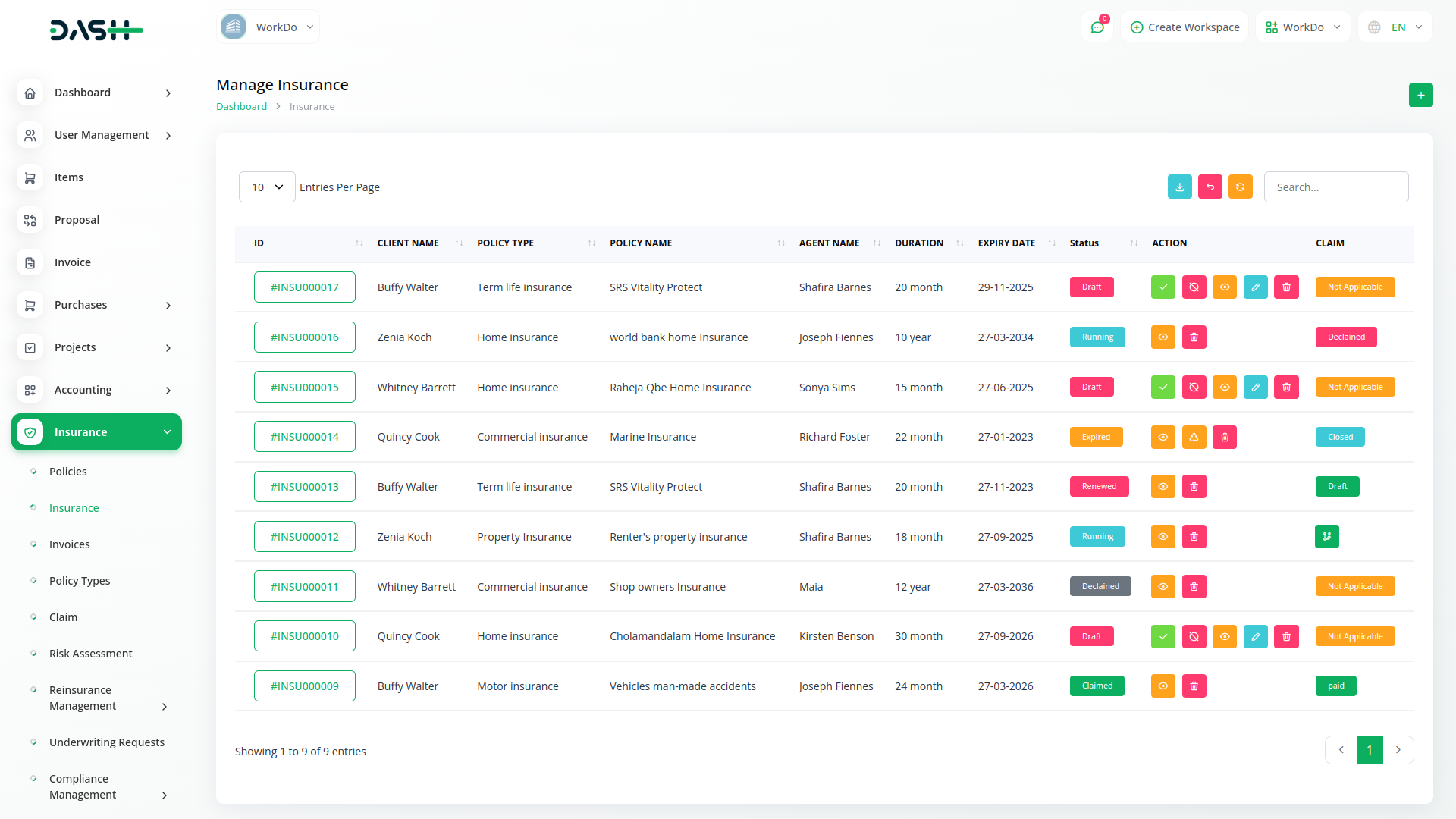
Task: Delete insurance #INSU000016 with trash icon
Action: click(1194, 337)
